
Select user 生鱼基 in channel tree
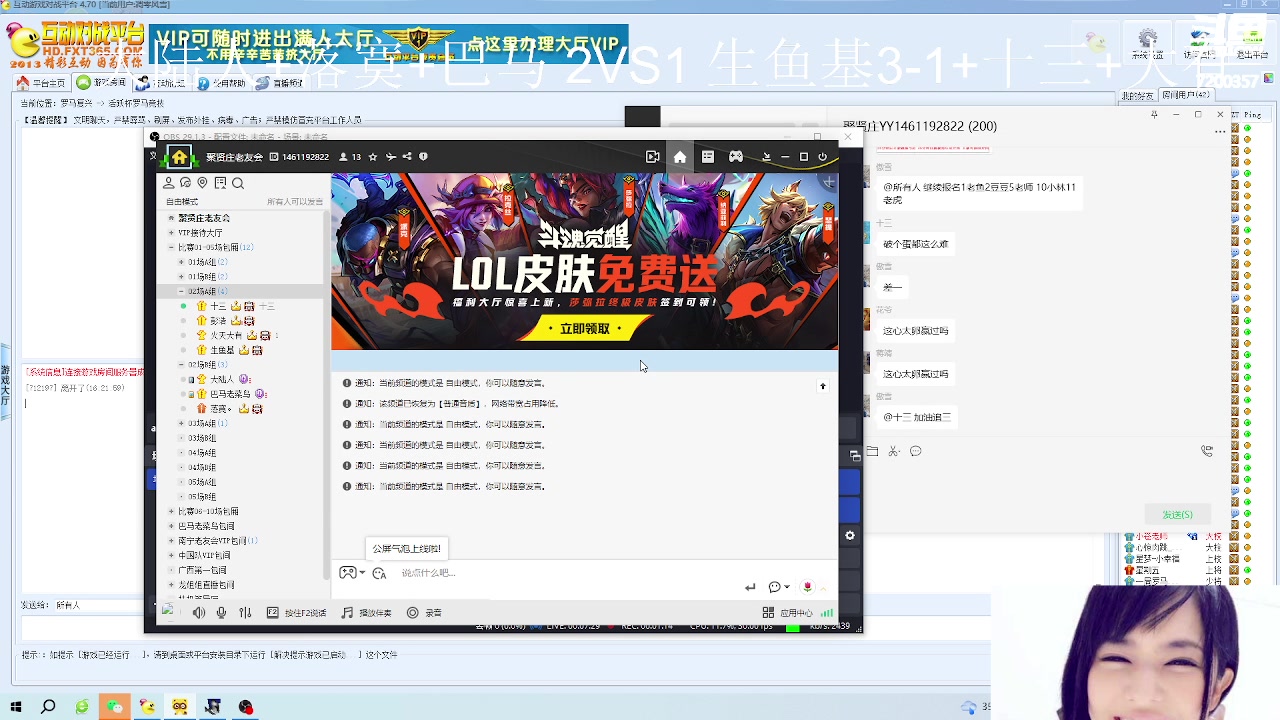[222, 351]
